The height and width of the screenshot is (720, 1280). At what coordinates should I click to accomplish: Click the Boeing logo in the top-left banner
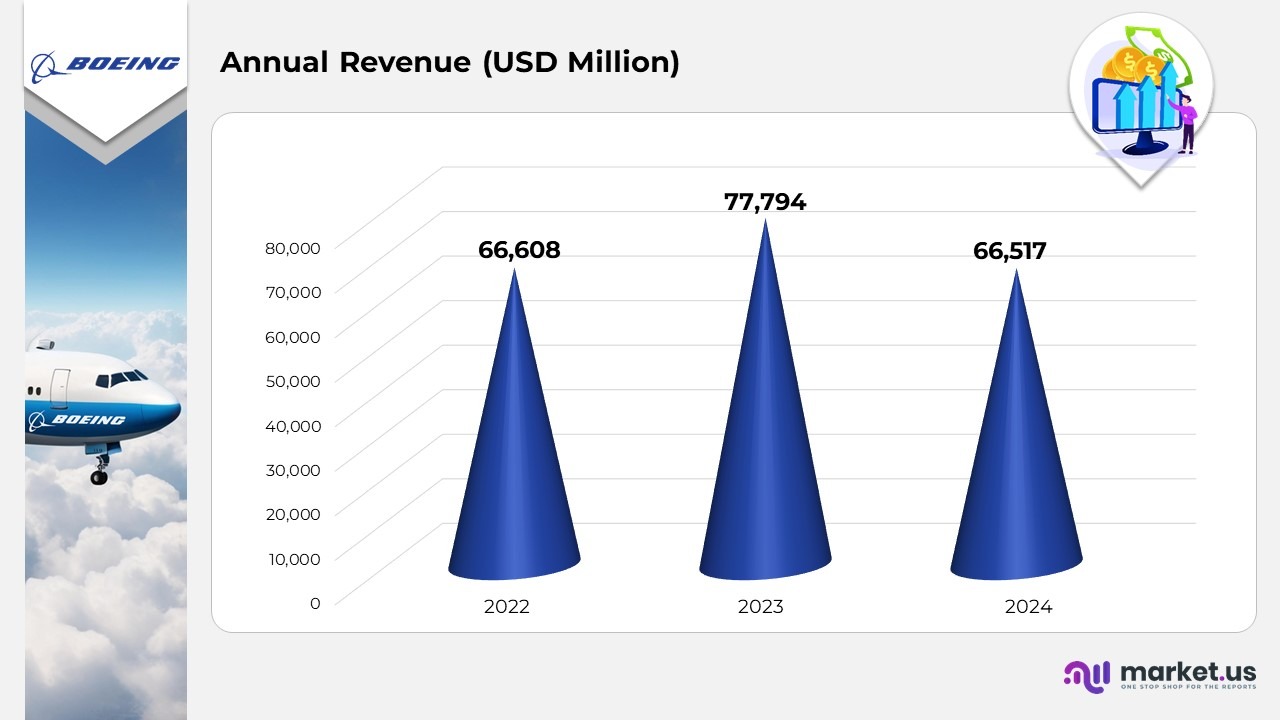tap(105, 64)
